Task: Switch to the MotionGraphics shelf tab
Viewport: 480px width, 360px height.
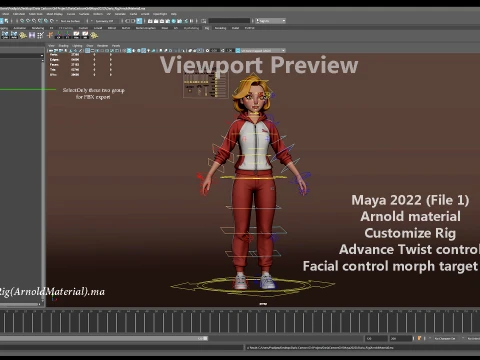Action: click(146, 28)
